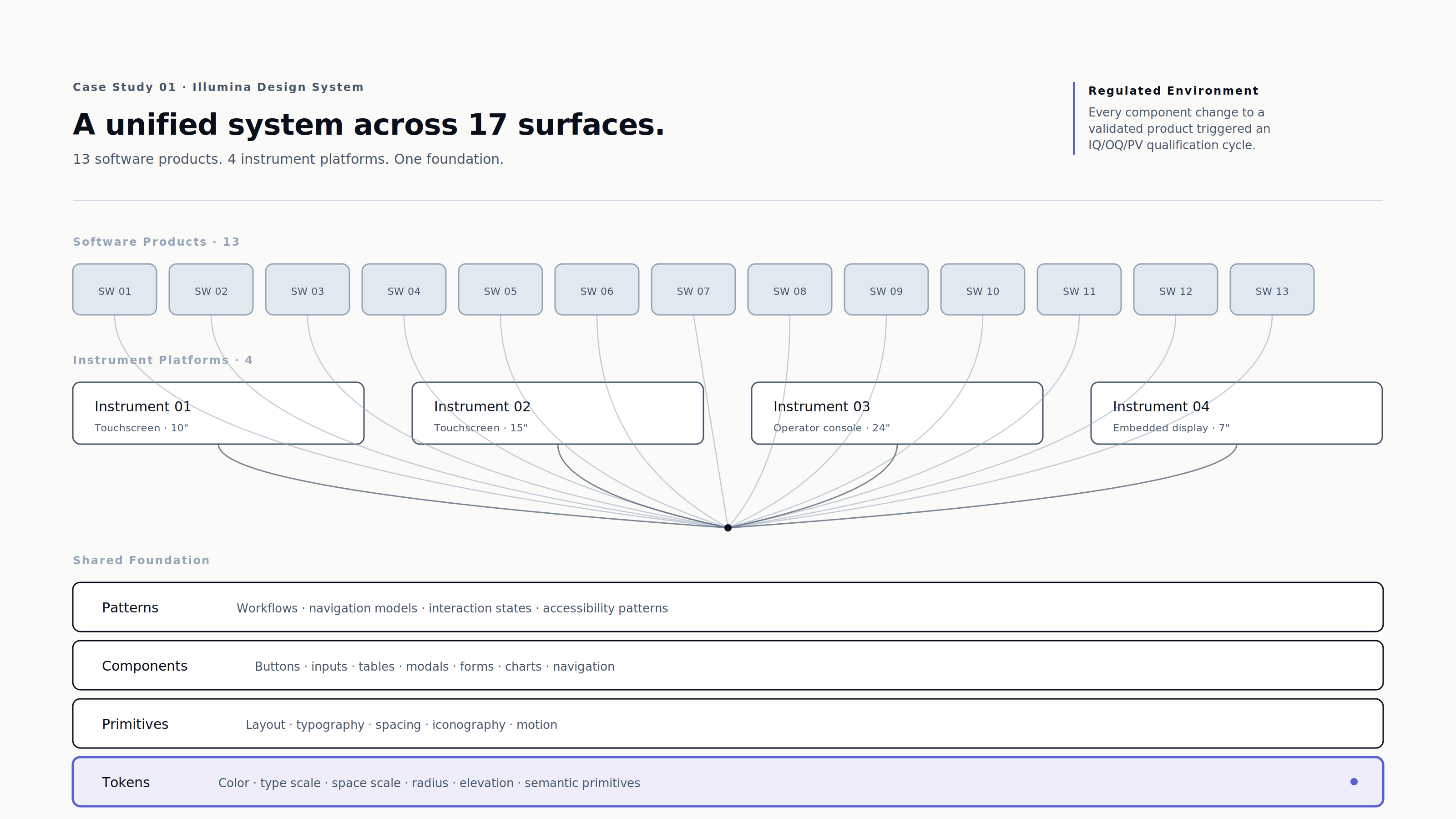Open the Instrument 01 touchscreen 10" card

pyautogui.click(x=218, y=413)
